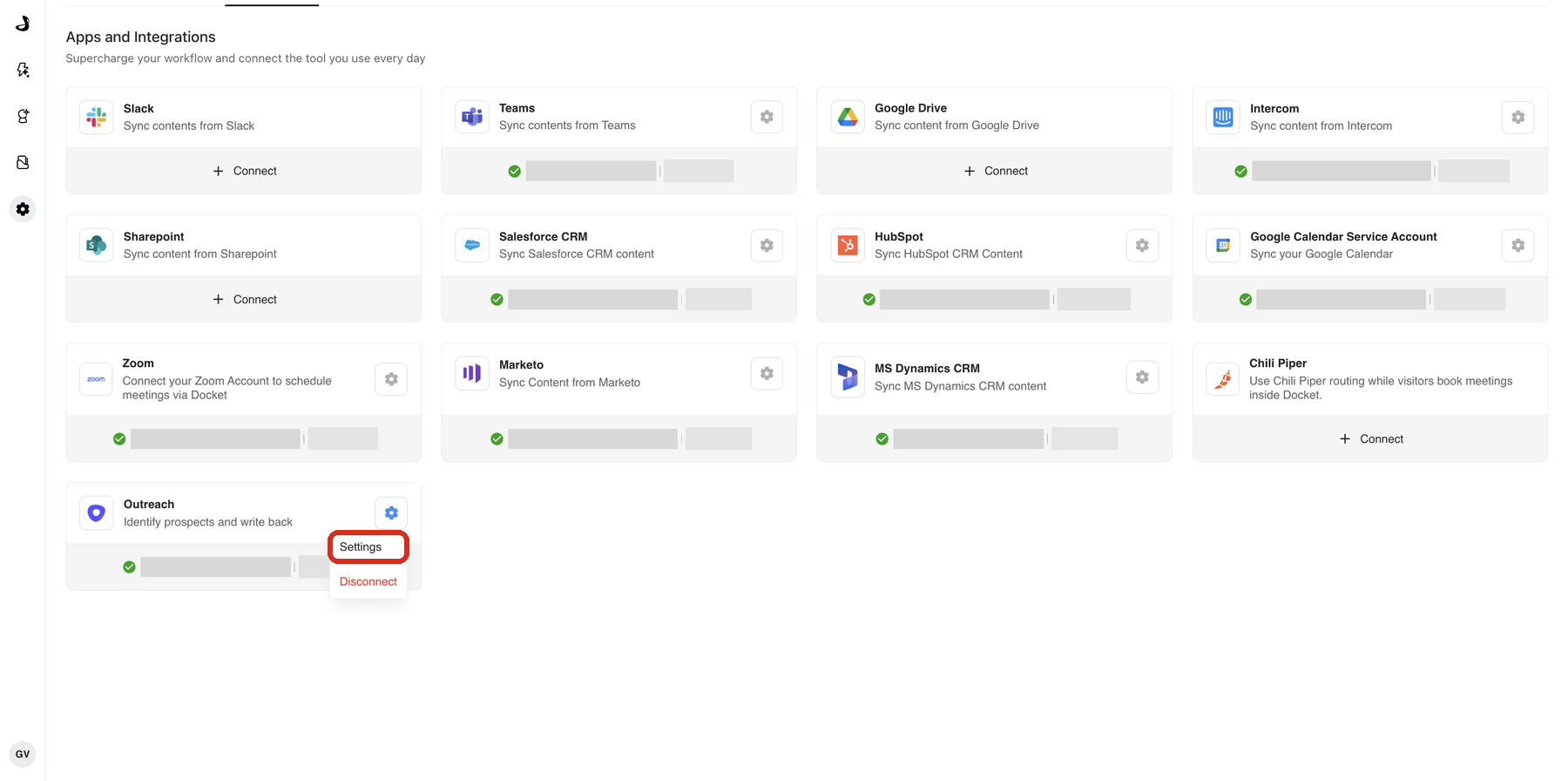The image size is (1568, 781).
Task: Open the Zoom integration gear menu
Action: click(x=391, y=379)
